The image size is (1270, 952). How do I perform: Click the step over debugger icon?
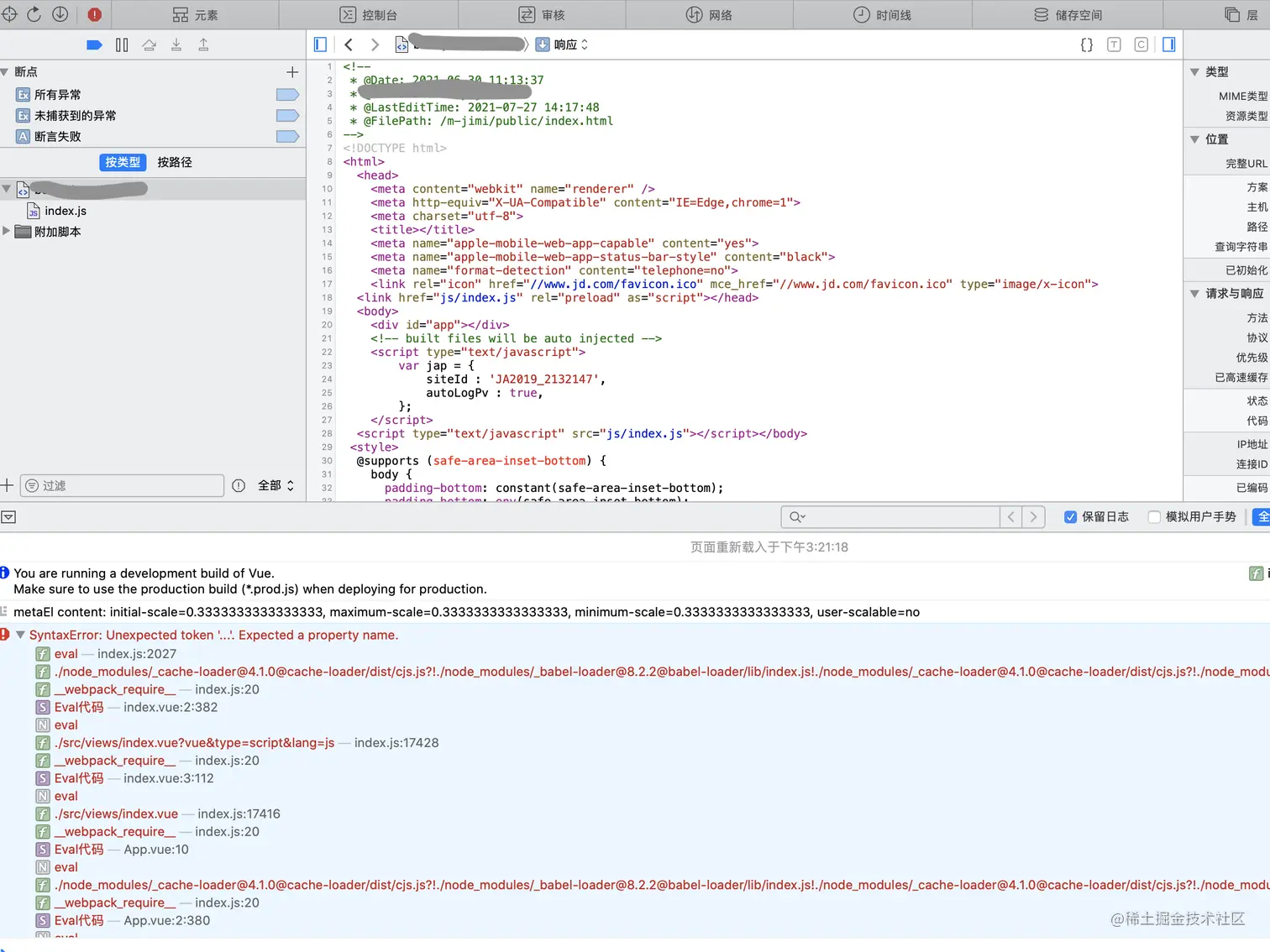pyautogui.click(x=150, y=44)
